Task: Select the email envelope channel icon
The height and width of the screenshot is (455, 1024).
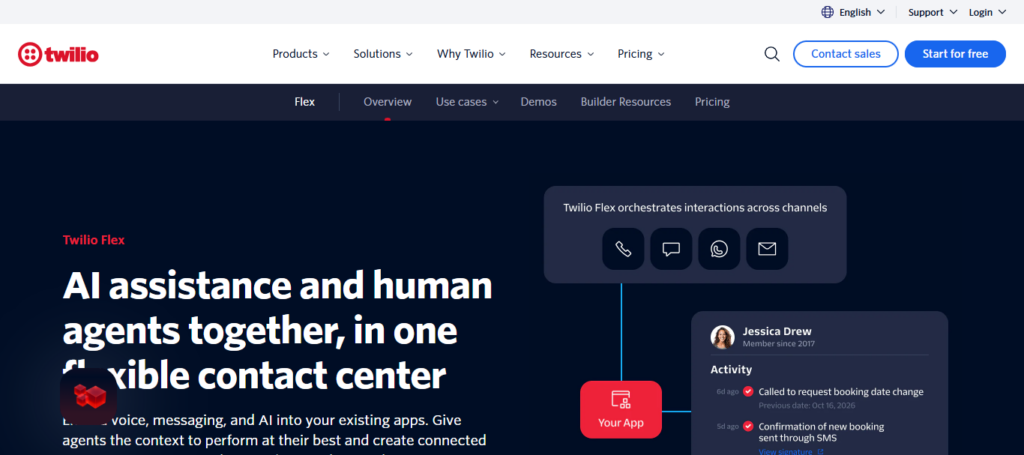Action: coord(767,249)
